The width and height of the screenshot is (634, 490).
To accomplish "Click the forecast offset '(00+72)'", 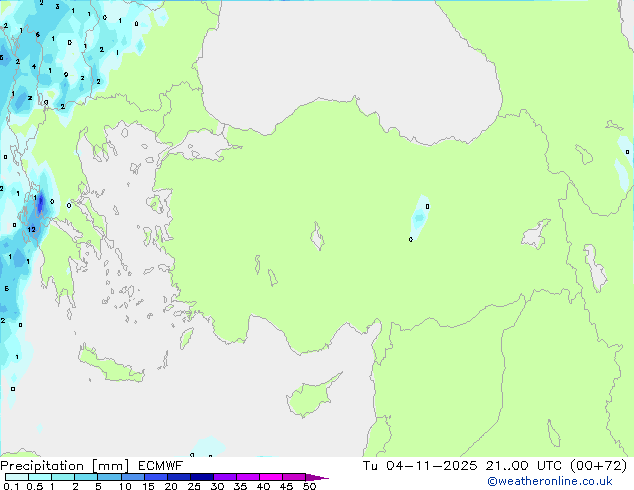I will tap(598, 466).
